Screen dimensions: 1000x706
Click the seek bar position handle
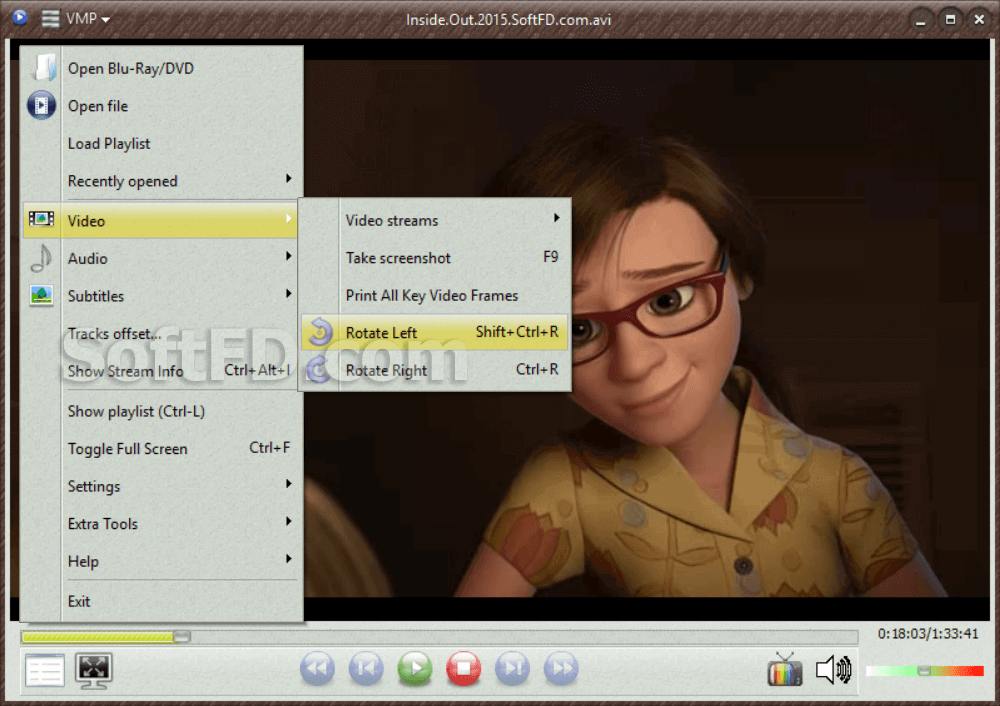182,636
